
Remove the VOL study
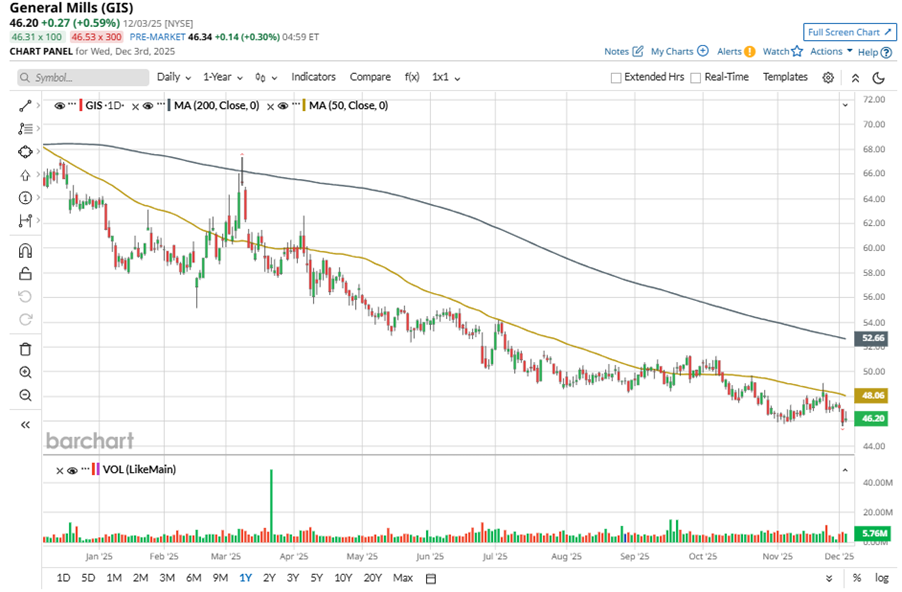pos(59,471)
